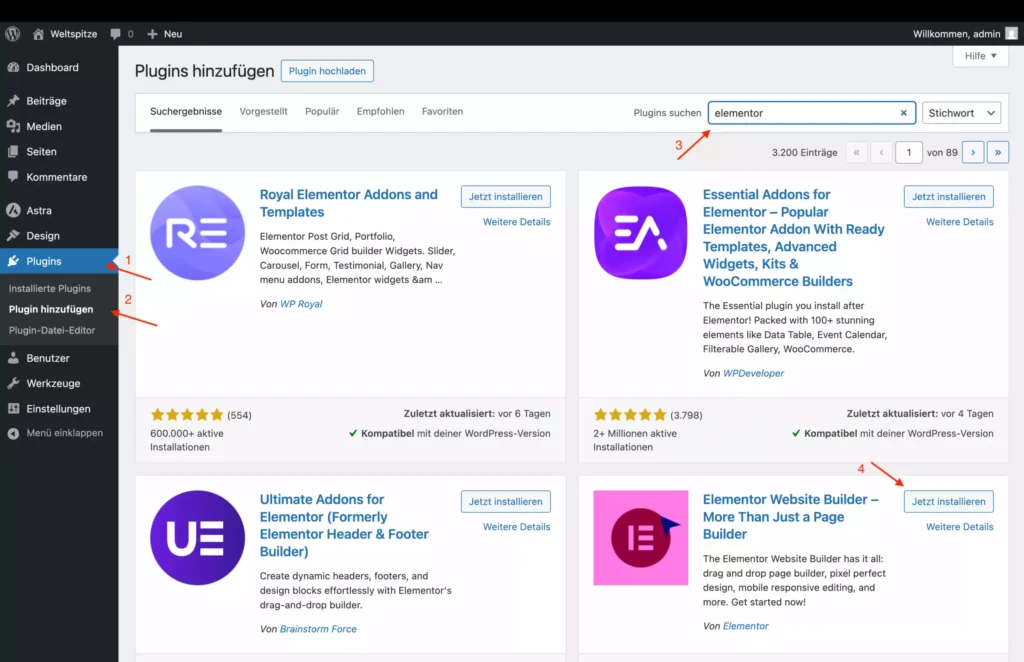Click the (554) rating count
Screen dimensions: 1024x662
pyautogui.click(x=239, y=415)
